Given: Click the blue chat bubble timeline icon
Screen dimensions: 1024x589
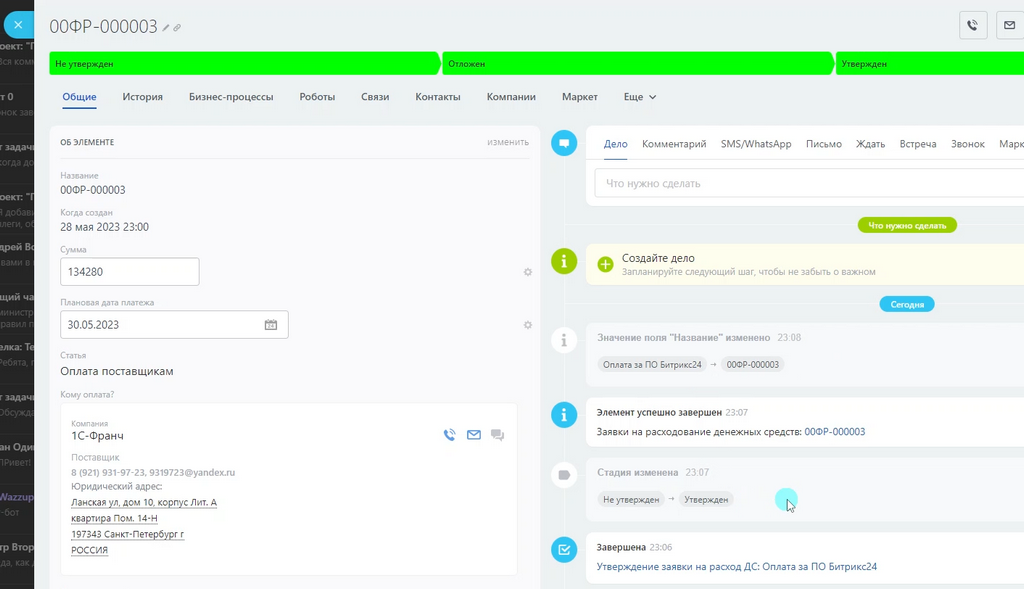Looking at the screenshot, I should click(x=564, y=143).
